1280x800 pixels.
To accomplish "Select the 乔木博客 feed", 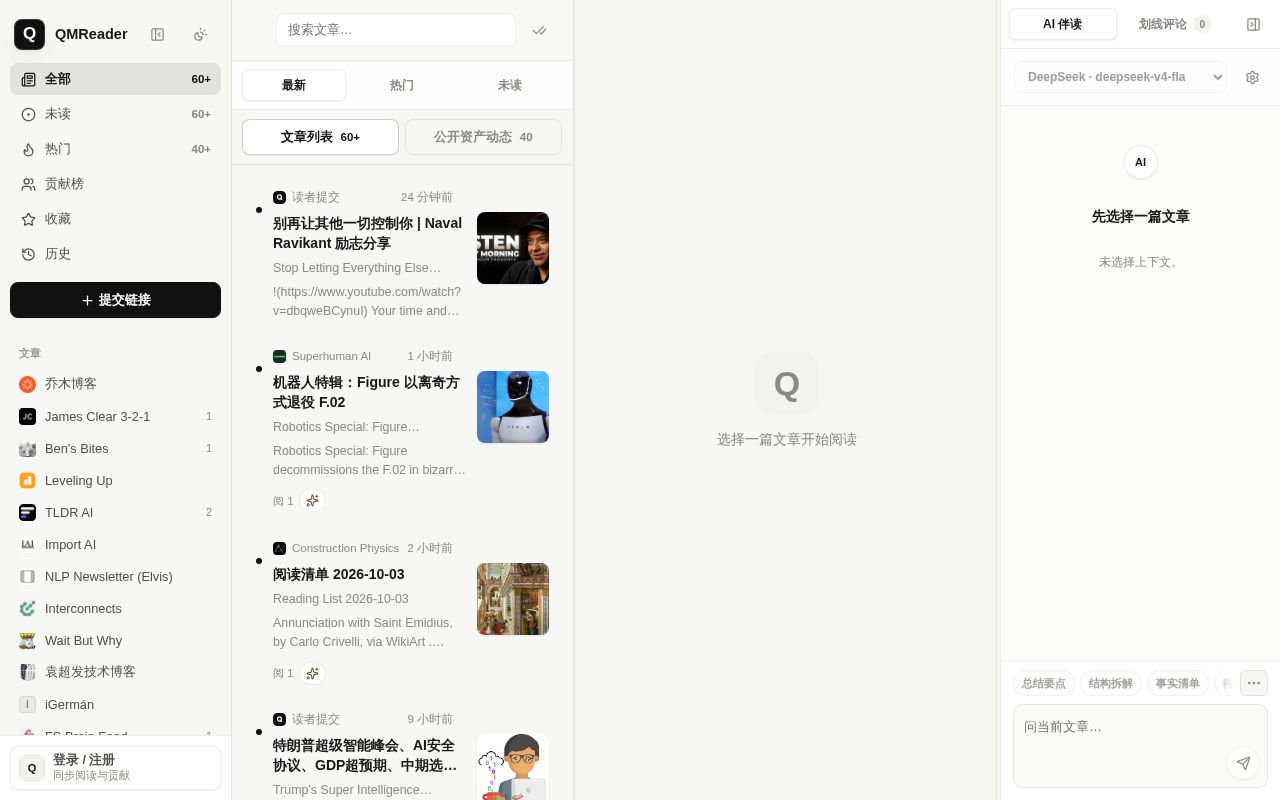I will point(115,384).
